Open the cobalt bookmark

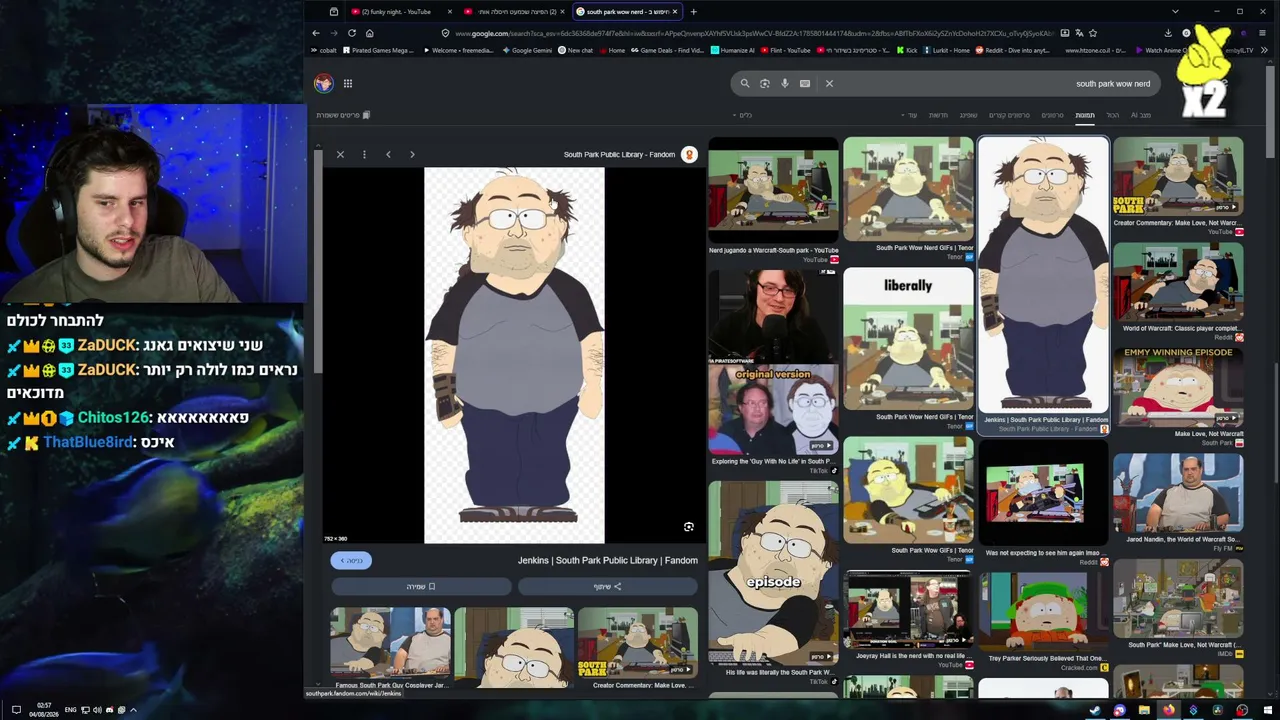(325, 50)
